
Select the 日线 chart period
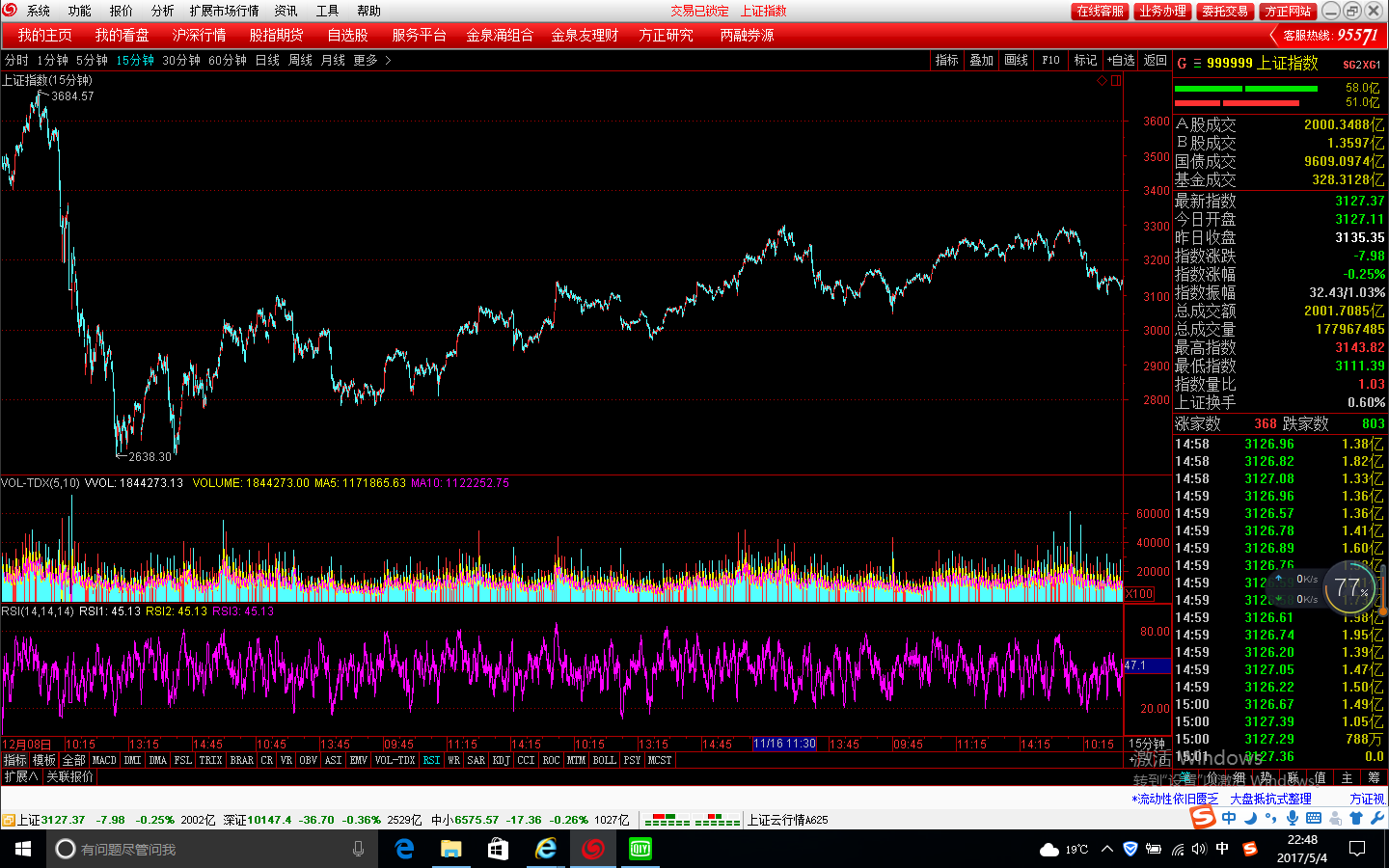267,60
